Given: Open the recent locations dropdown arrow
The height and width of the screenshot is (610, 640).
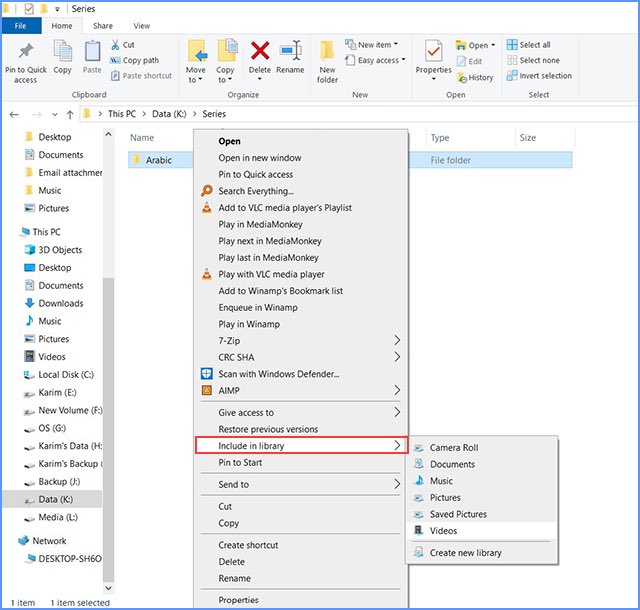Looking at the screenshot, I should tap(55, 115).
